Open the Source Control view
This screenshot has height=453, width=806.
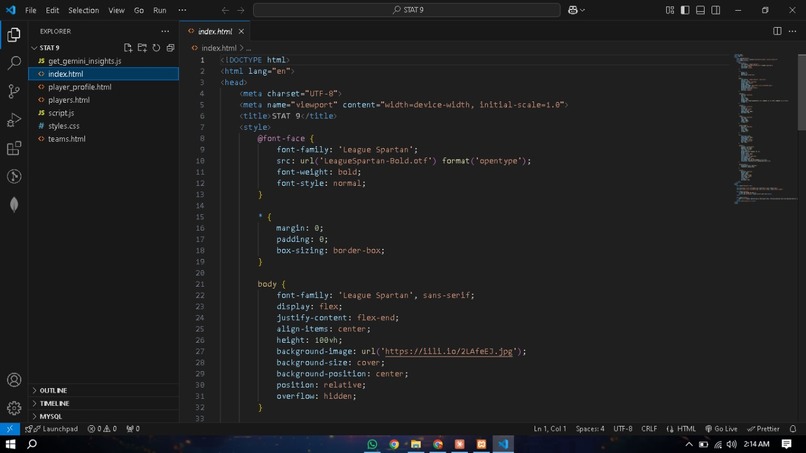(x=14, y=92)
